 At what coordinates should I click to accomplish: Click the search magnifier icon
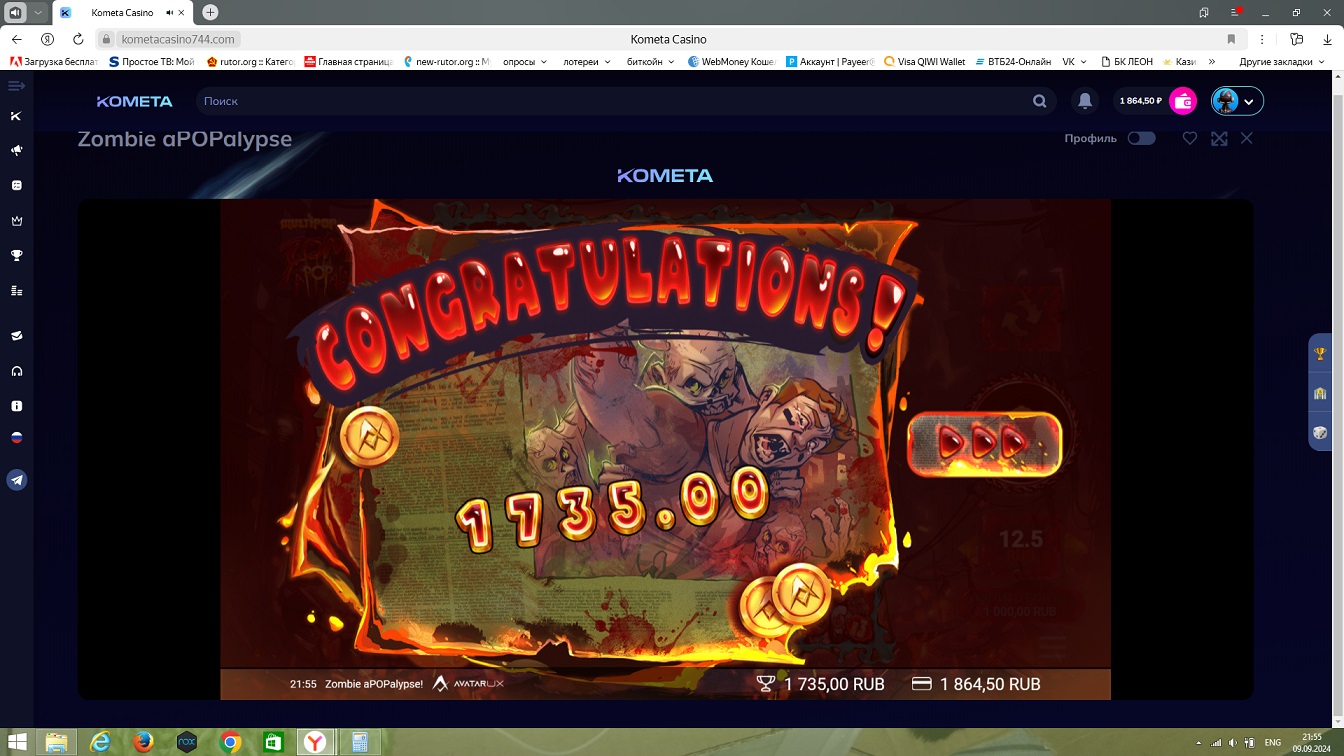[x=1040, y=101]
